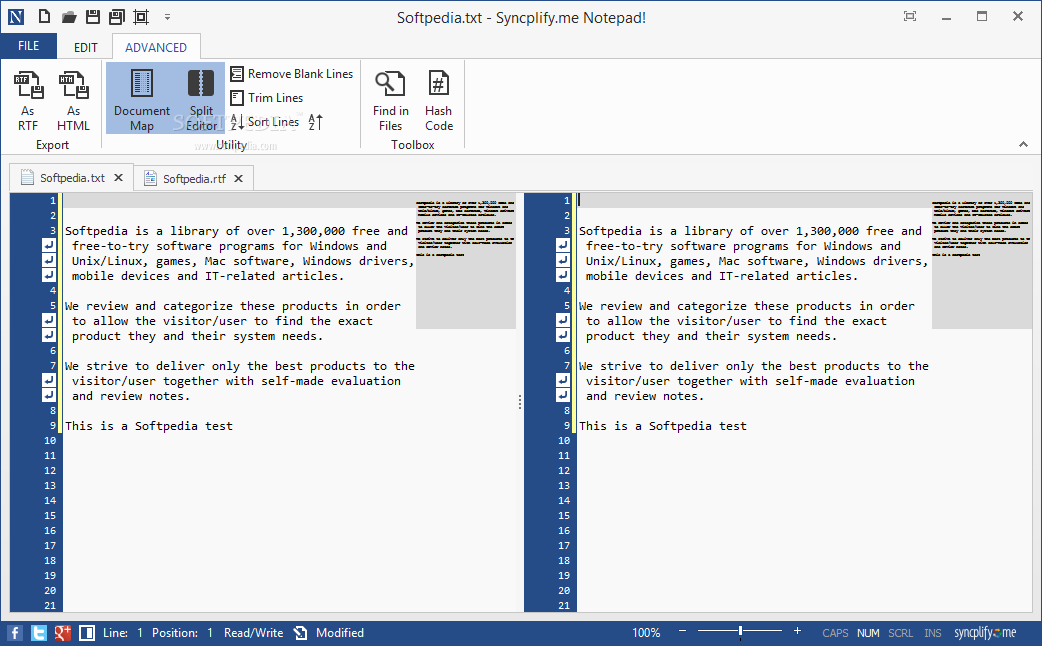The width and height of the screenshot is (1042, 646).
Task: Open the Hash Code tool
Action: [439, 100]
